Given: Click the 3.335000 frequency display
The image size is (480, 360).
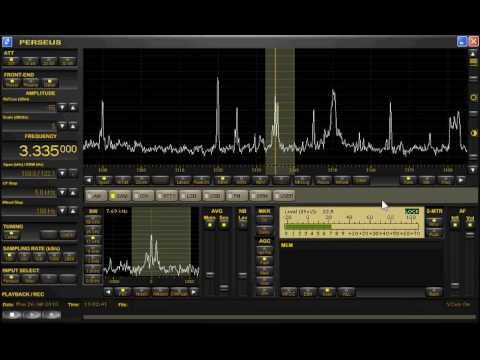Looking at the screenshot, I should tap(47, 151).
